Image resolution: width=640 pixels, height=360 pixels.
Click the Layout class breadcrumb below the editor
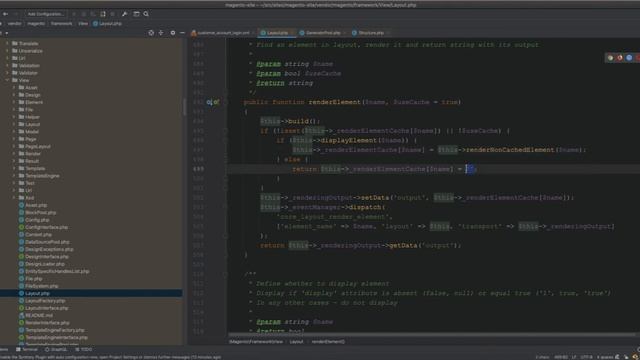[x=296, y=342]
